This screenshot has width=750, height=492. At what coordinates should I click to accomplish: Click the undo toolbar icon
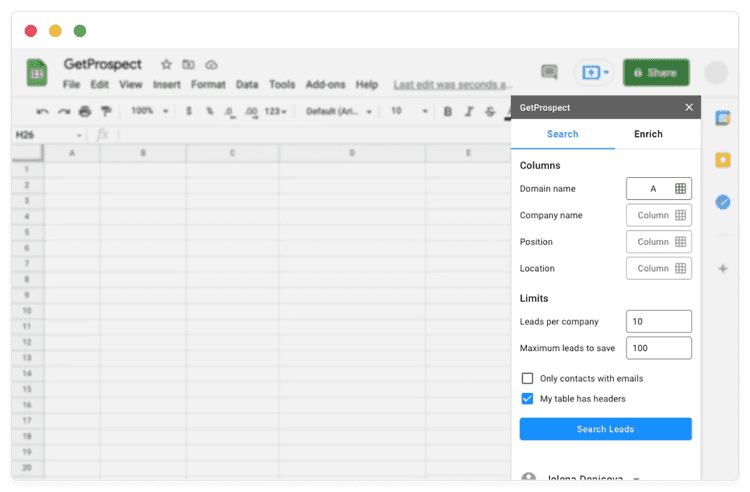[x=42, y=111]
